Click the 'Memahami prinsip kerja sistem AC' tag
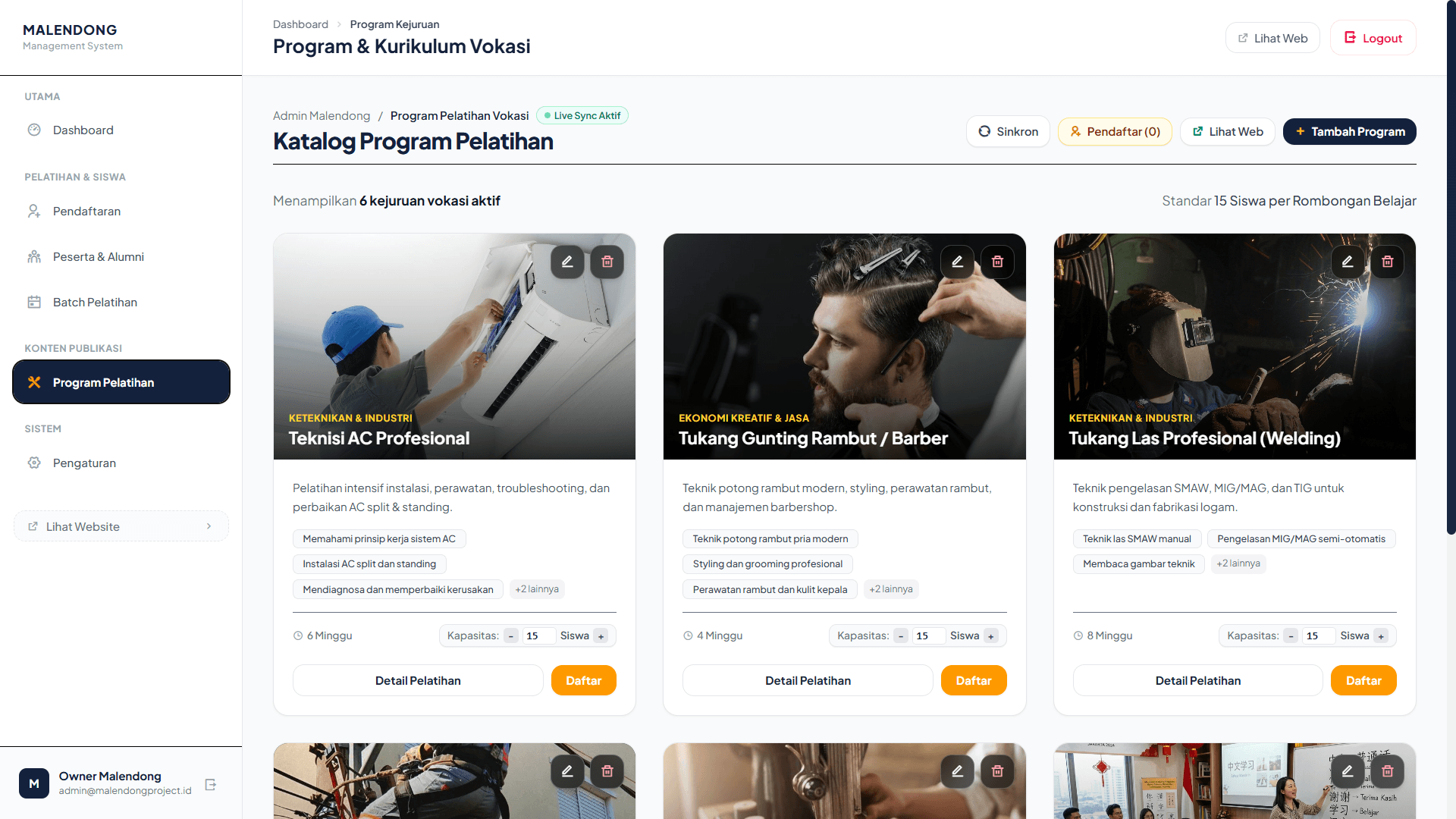 tap(379, 539)
